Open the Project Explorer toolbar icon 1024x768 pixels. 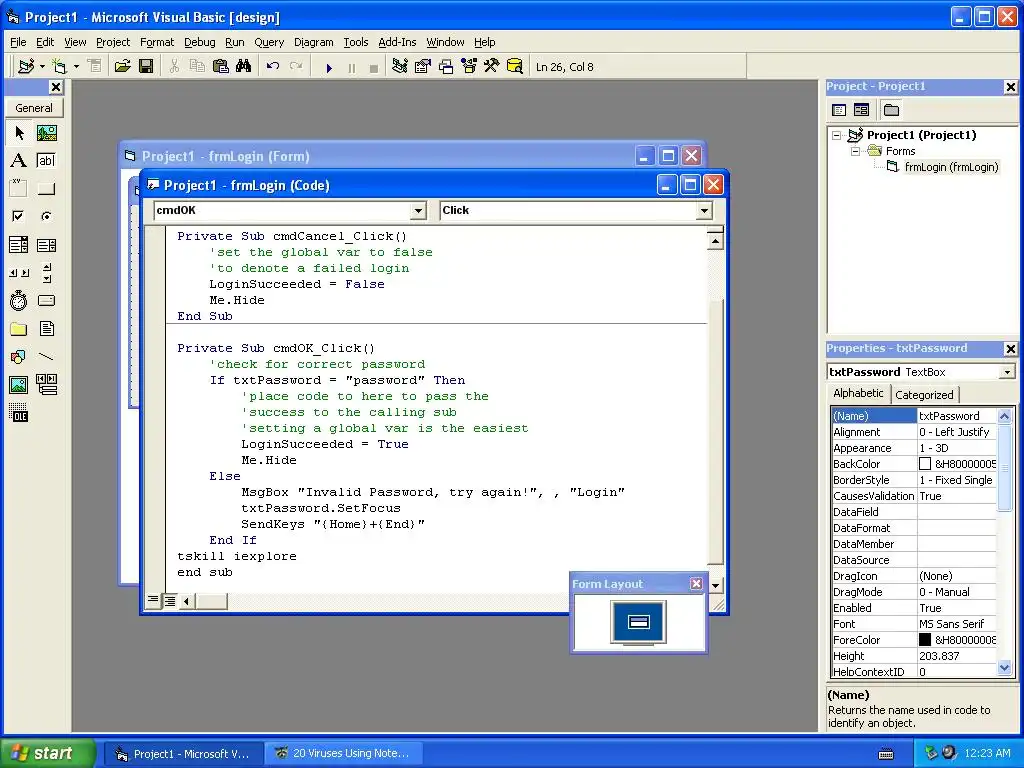tap(400, 67)
